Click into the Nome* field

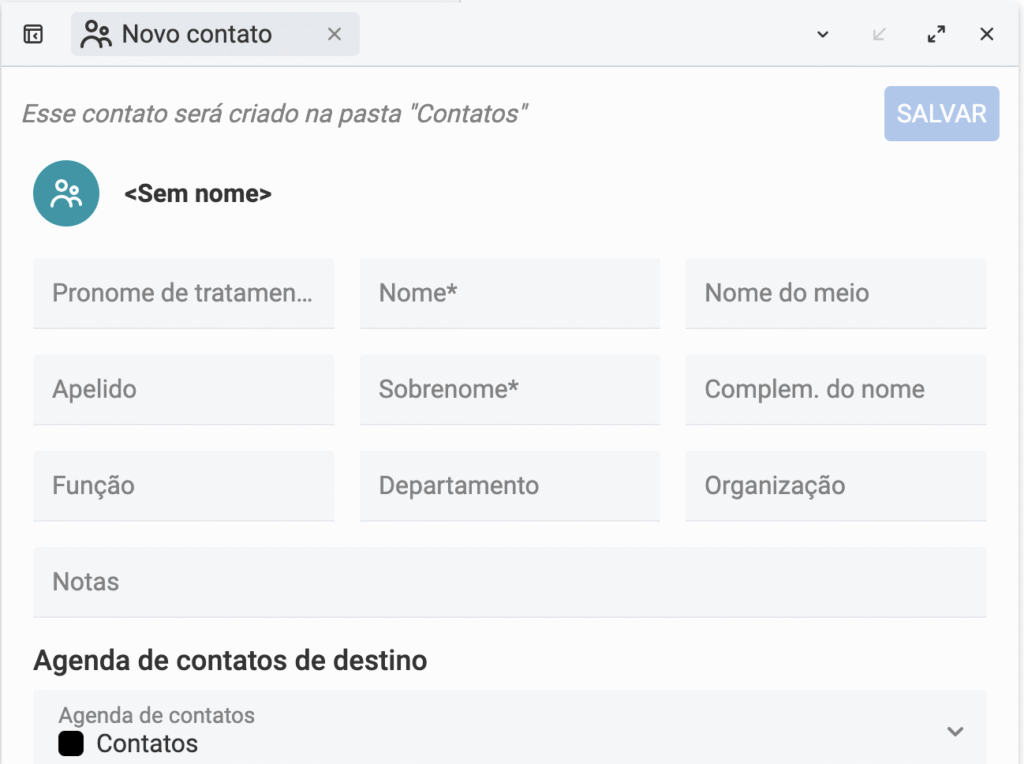point(510,293)
